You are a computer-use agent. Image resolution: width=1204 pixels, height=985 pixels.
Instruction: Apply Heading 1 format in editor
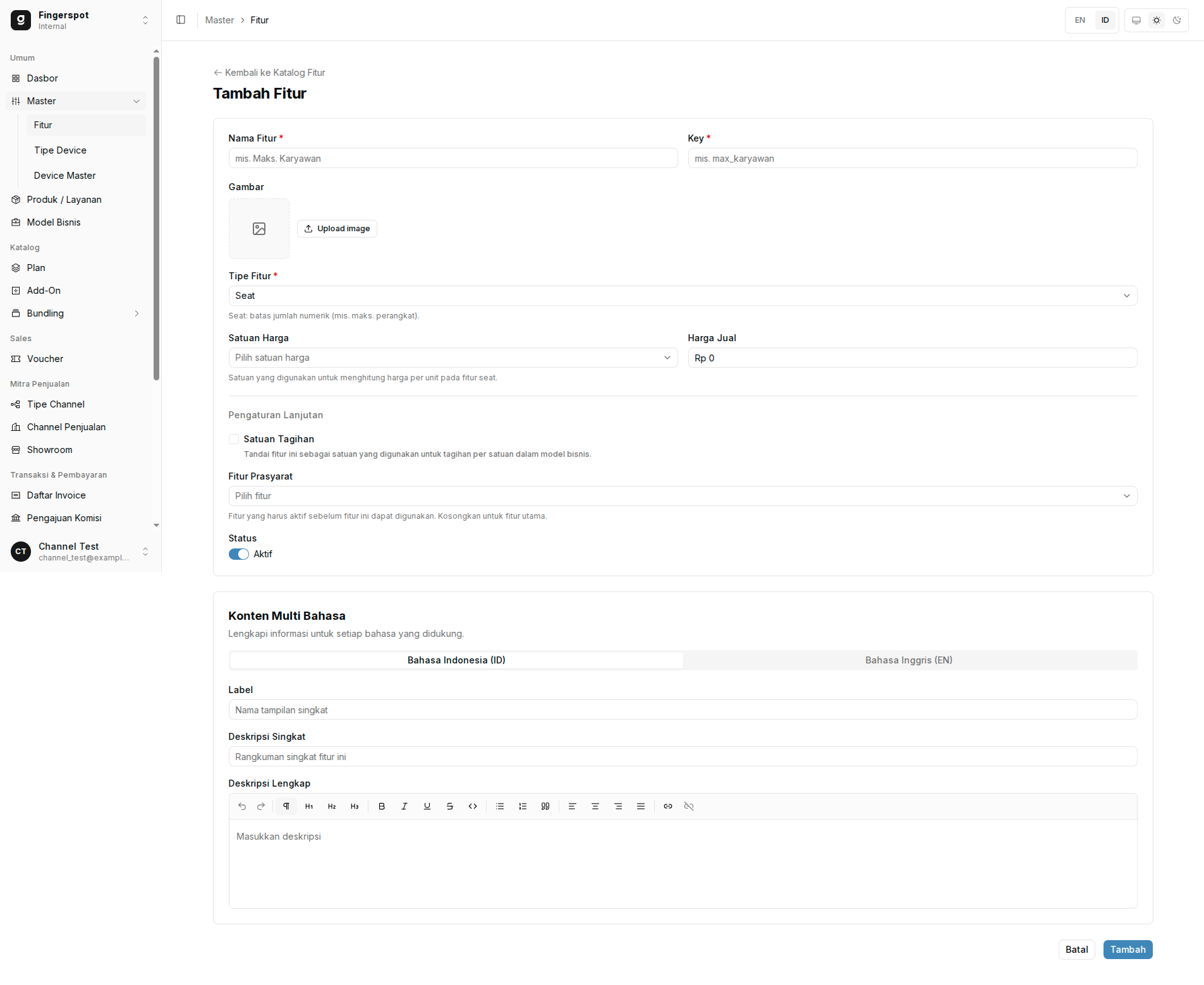pos(309,806)
